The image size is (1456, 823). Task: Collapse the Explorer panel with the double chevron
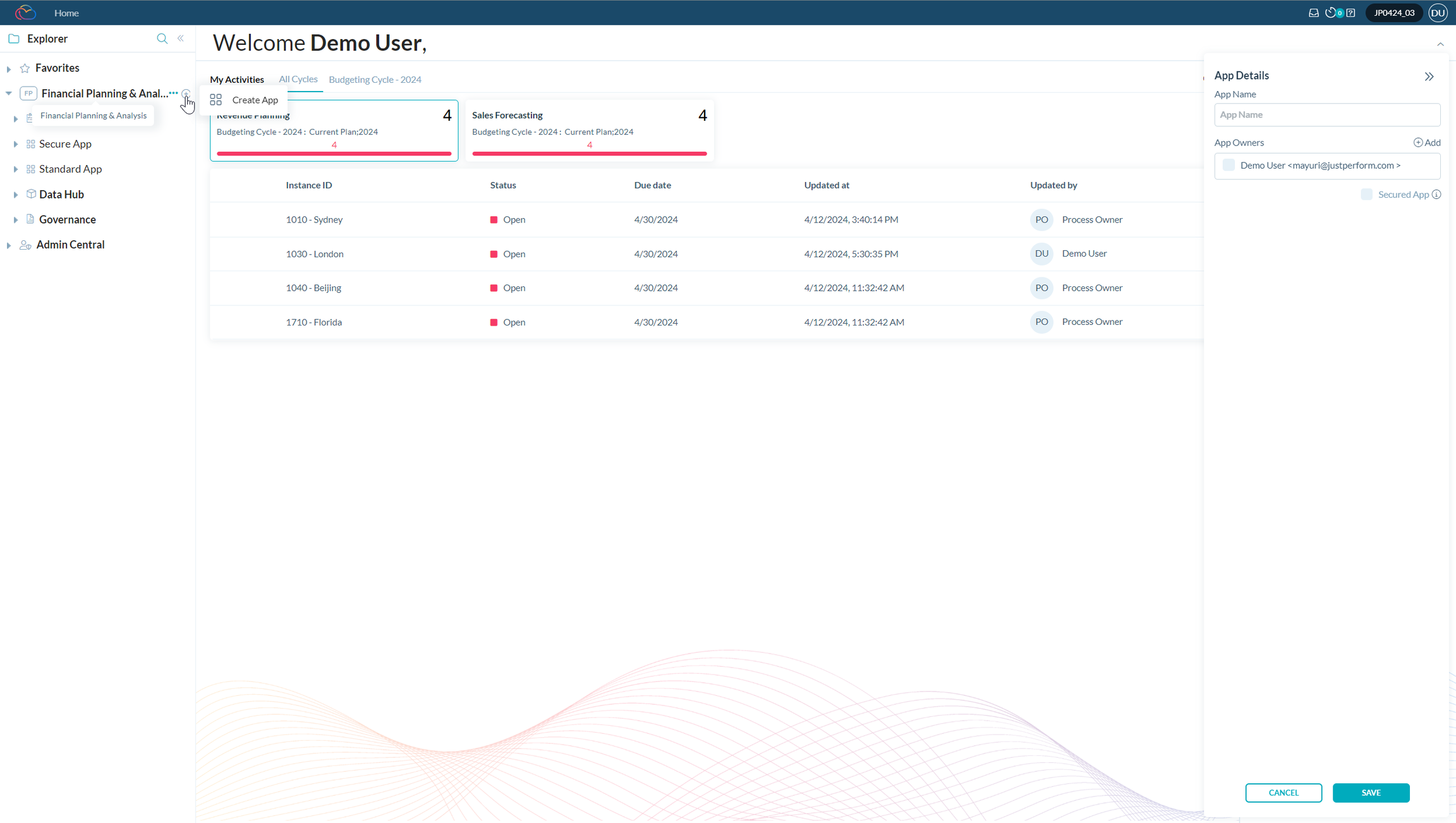tap(181, 39)
